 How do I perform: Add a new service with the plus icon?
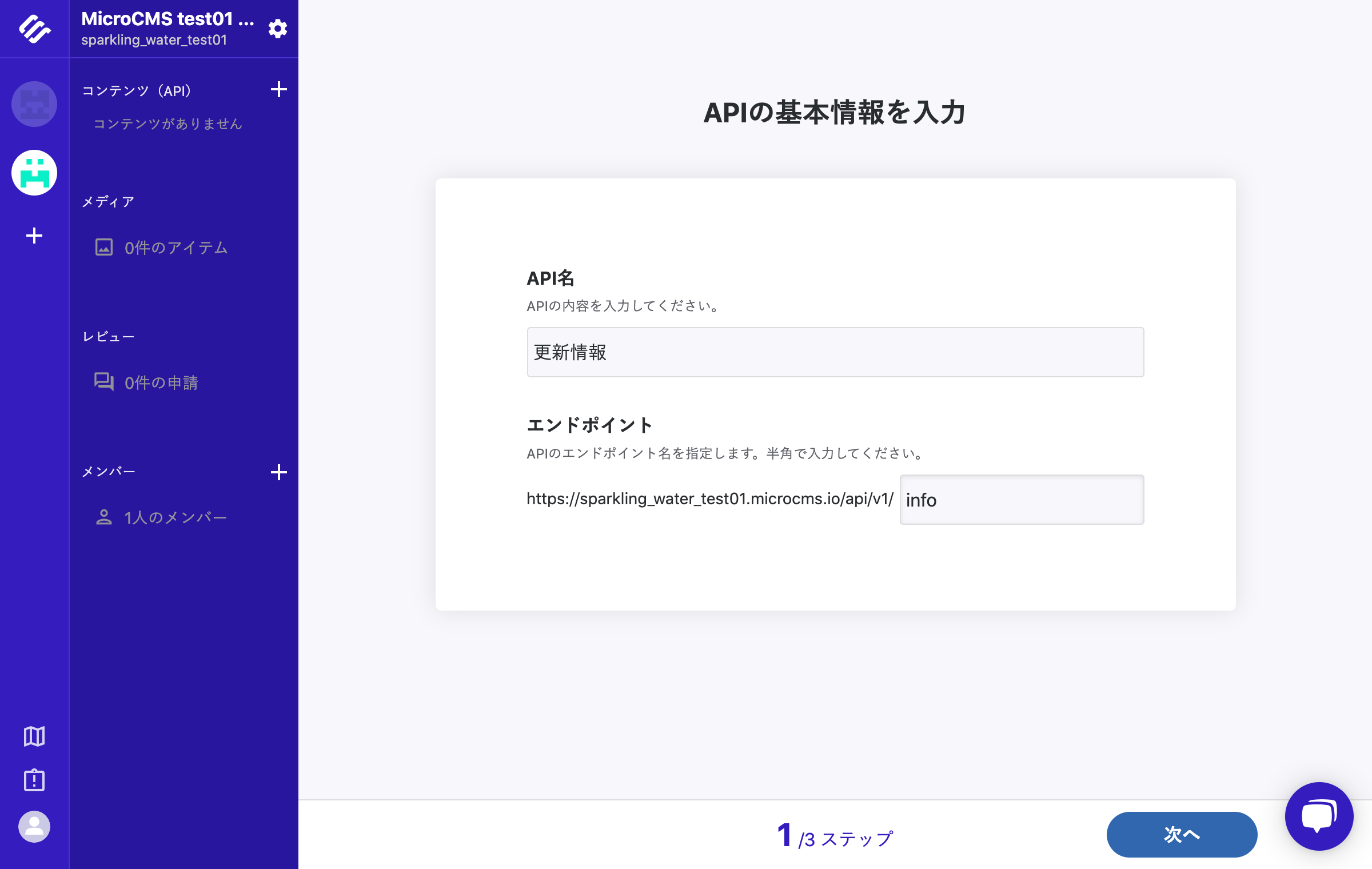coord(34,235)
